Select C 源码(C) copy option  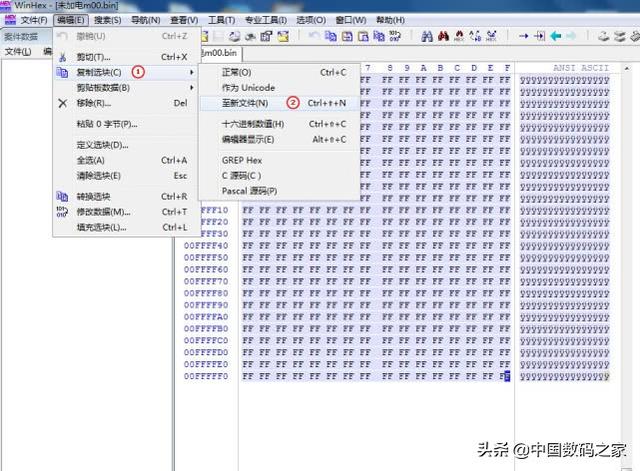click(x=279, y=176)
